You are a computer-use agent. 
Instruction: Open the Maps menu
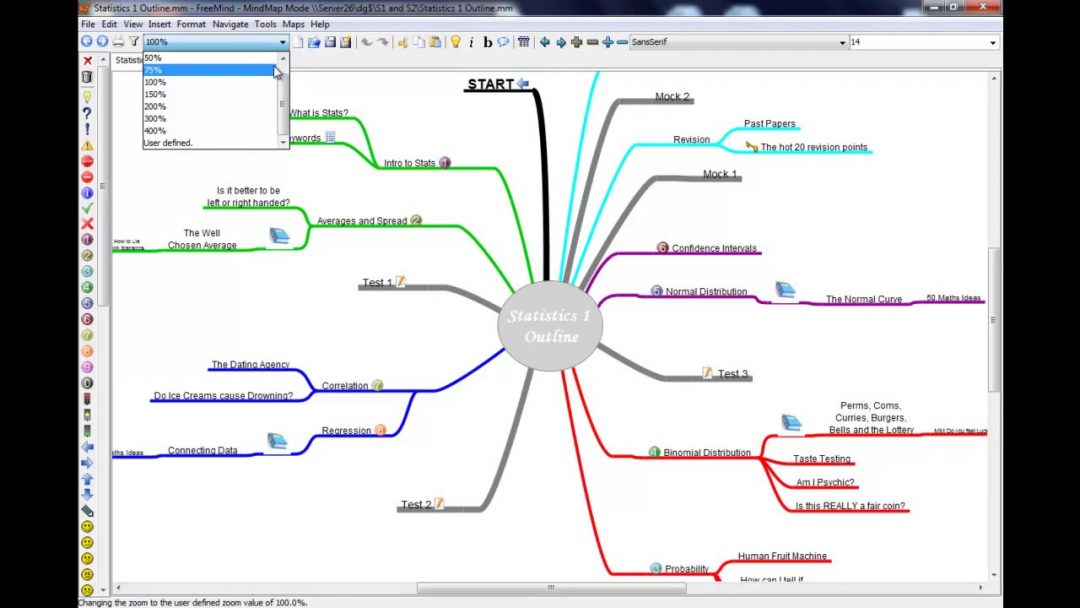[x=293, y=24]
